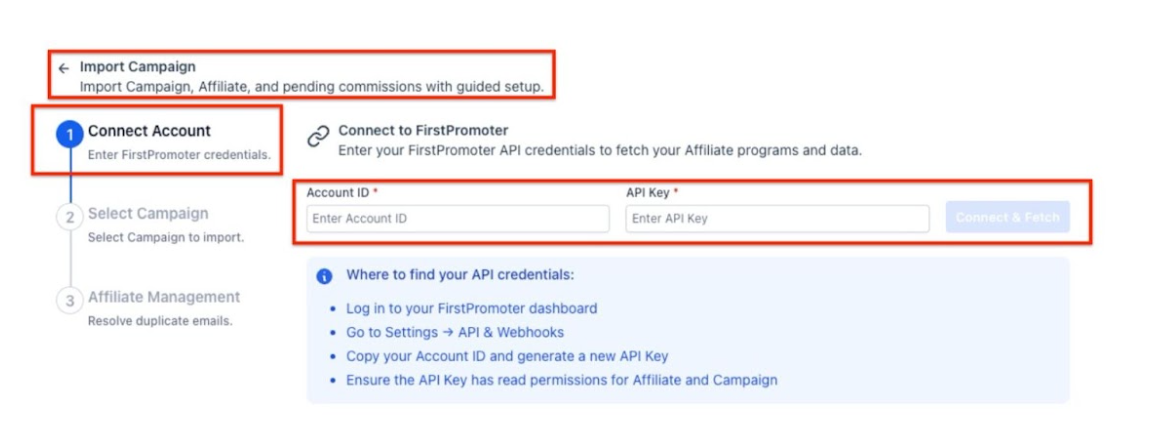Click the blue info icon in the credentials hint
This screenshot has height=440, width=1152.
click(x=324, y=276)
